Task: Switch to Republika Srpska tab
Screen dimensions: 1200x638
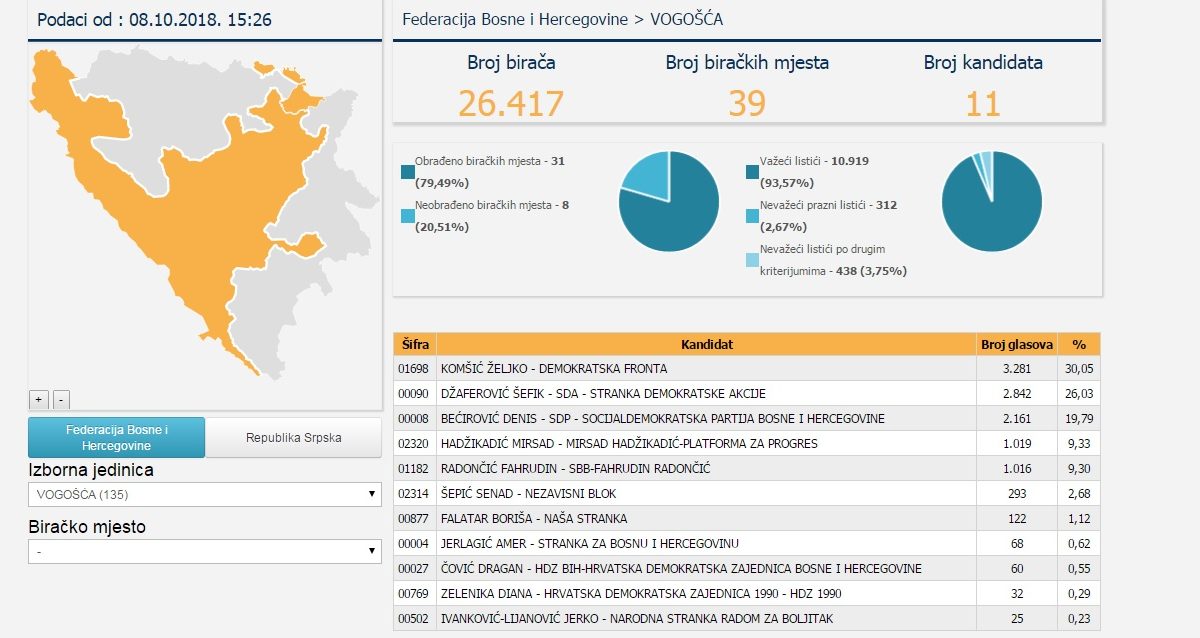Action: click(x=293, y=437)
